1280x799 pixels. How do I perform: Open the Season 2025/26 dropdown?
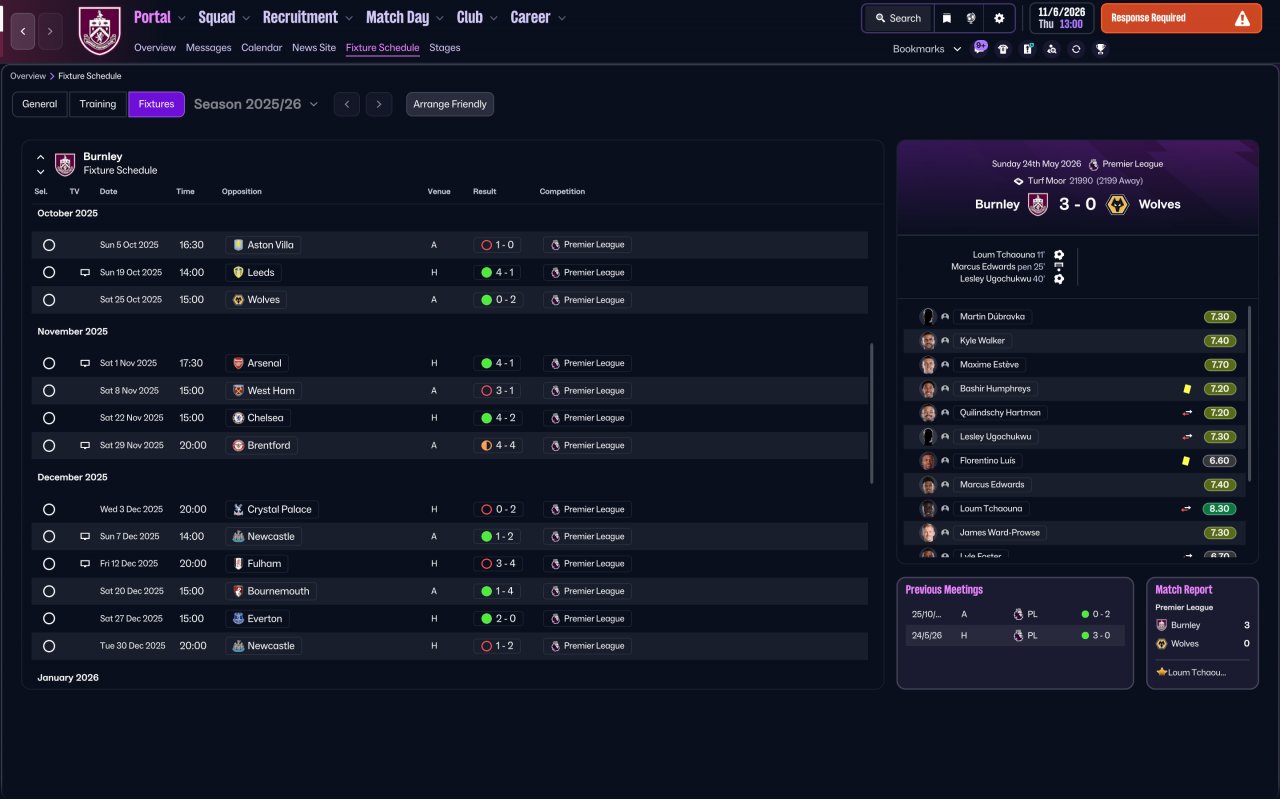[256, 104]
